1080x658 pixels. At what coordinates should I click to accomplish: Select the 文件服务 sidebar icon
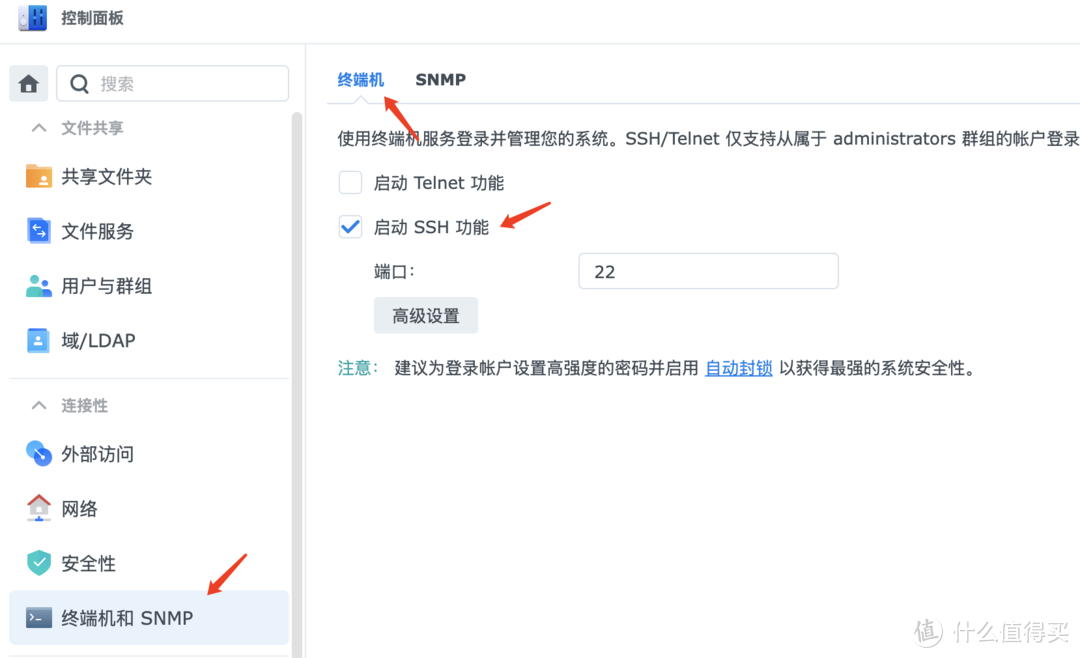[37, 231]
